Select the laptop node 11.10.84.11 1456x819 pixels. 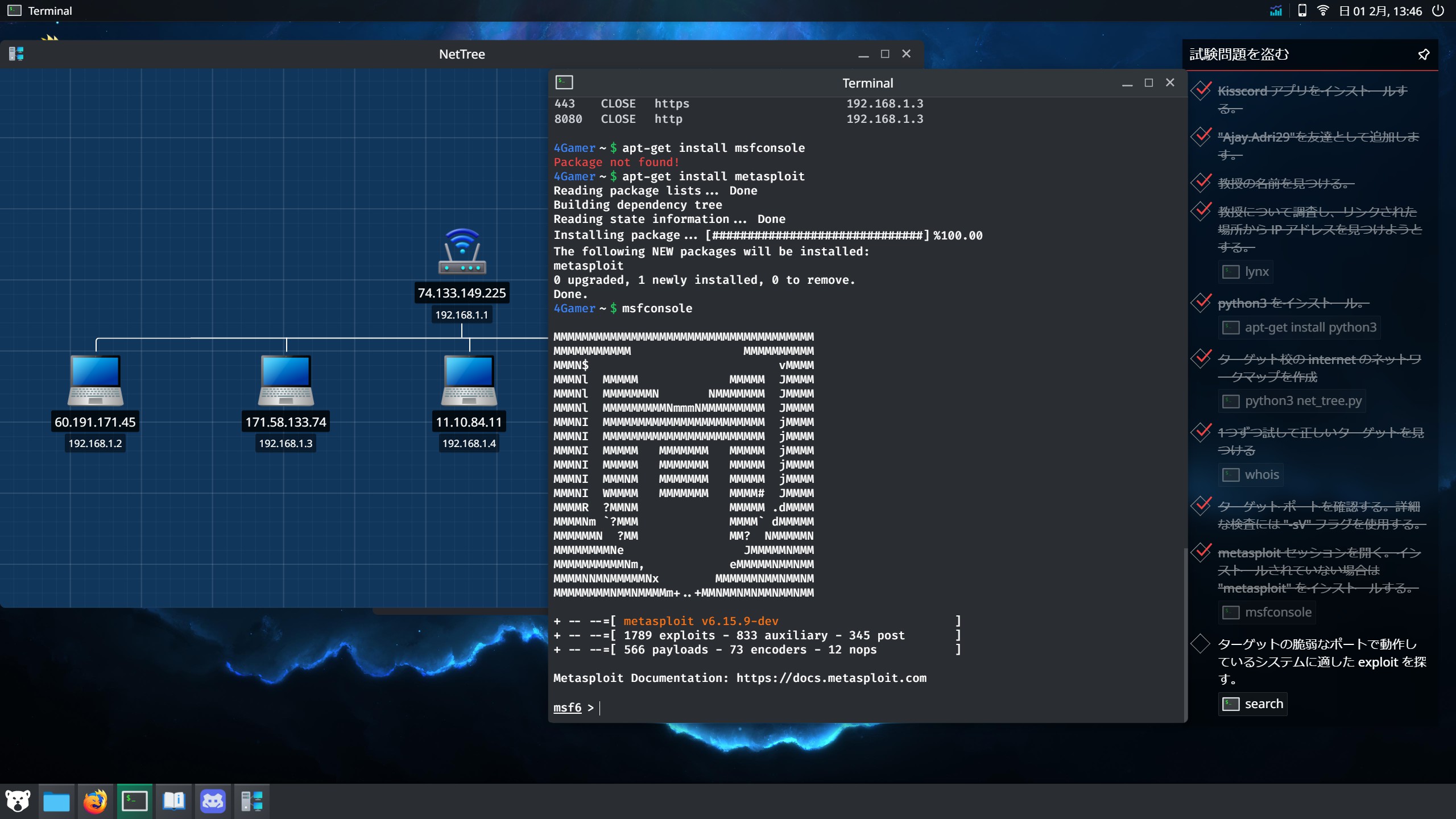[x=469, y=380]
